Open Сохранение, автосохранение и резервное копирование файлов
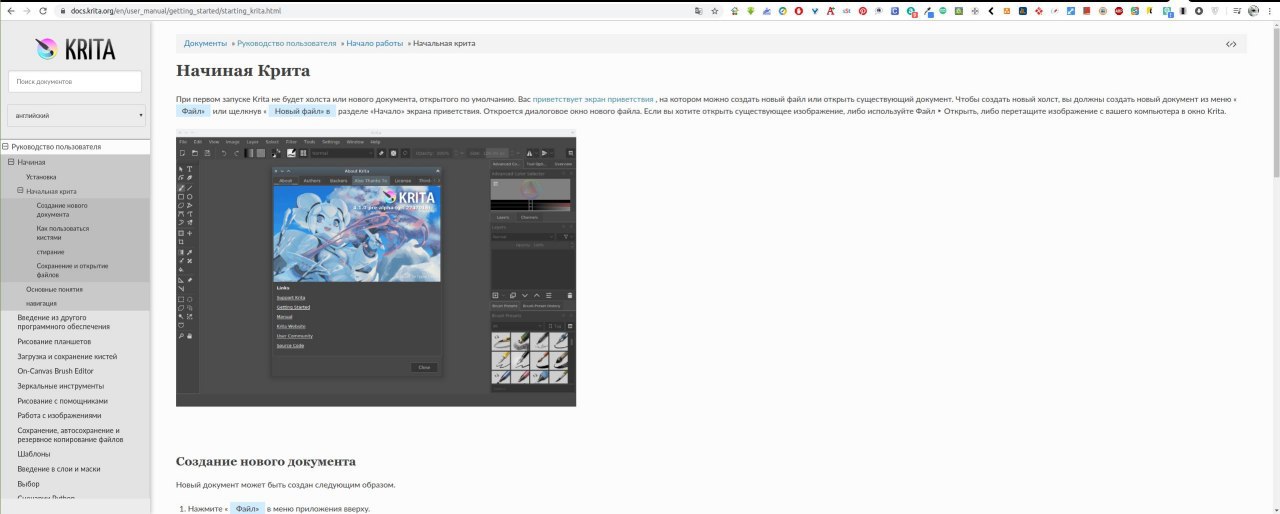Screen dimensions: 1280x514 tap(70, 434)
